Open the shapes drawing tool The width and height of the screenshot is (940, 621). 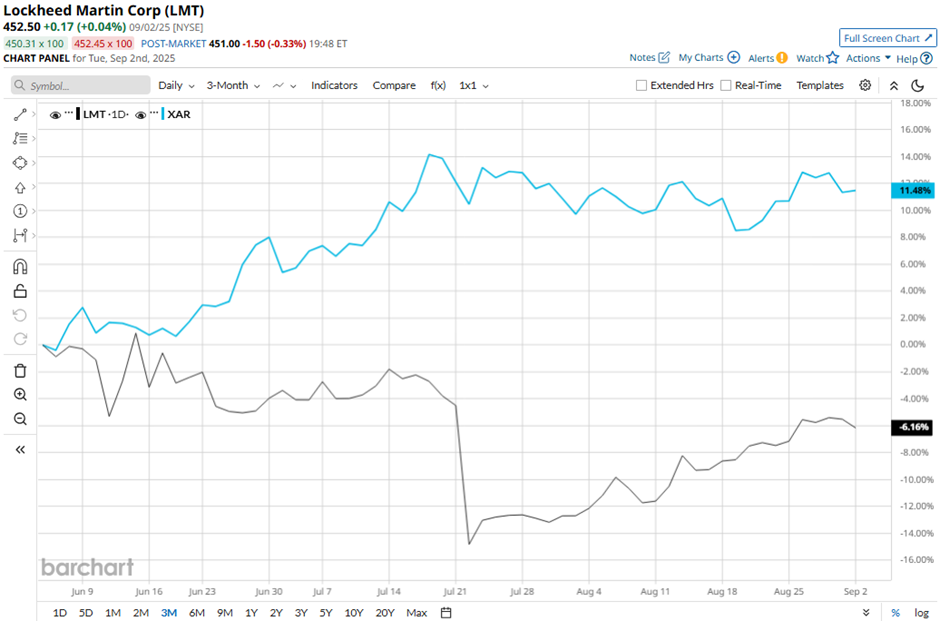coord(20,163)
